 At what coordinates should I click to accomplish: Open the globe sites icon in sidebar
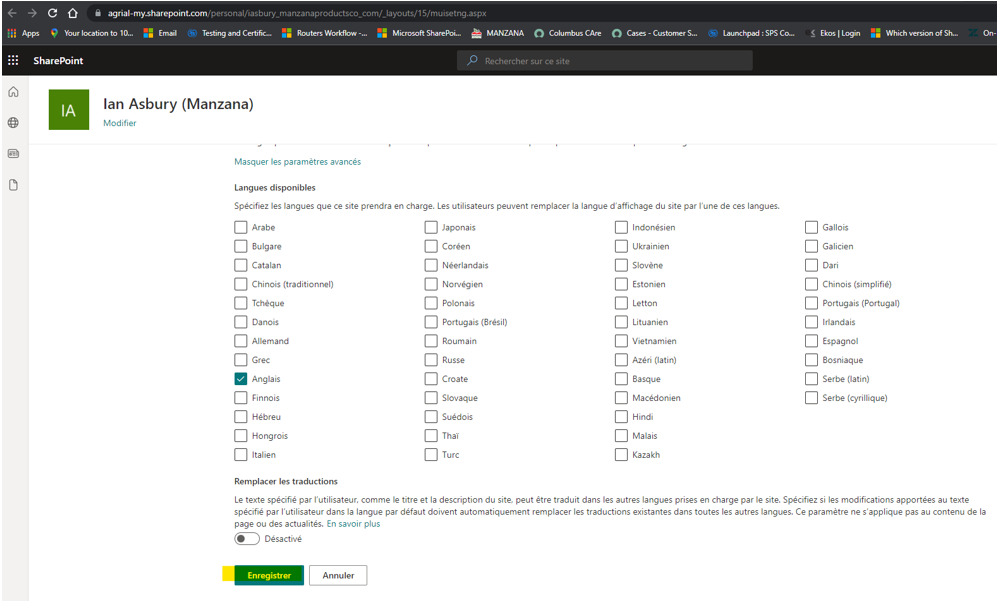[x=13, y=123]
